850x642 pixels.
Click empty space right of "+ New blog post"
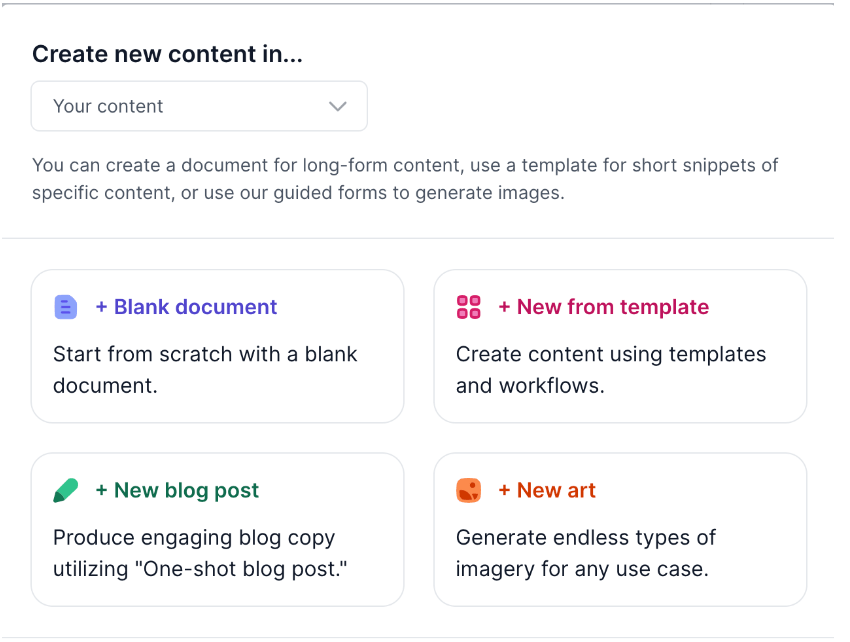click(x=330, y=491)
